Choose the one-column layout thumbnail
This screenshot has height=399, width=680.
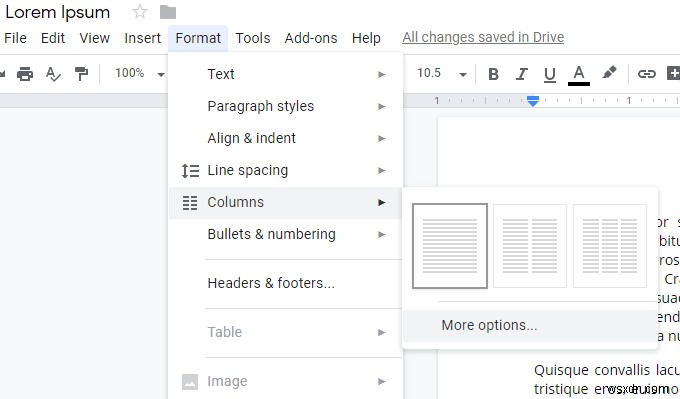pos(450,246)
